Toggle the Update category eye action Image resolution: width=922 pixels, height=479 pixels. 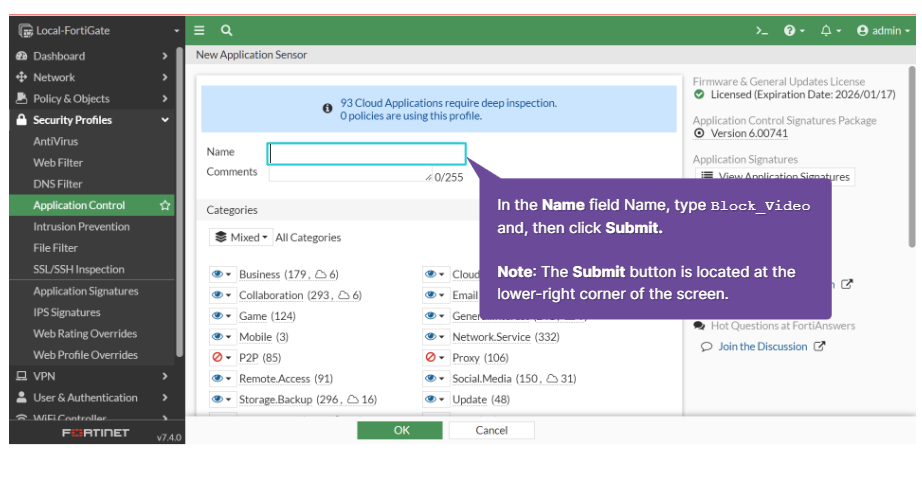436,399
